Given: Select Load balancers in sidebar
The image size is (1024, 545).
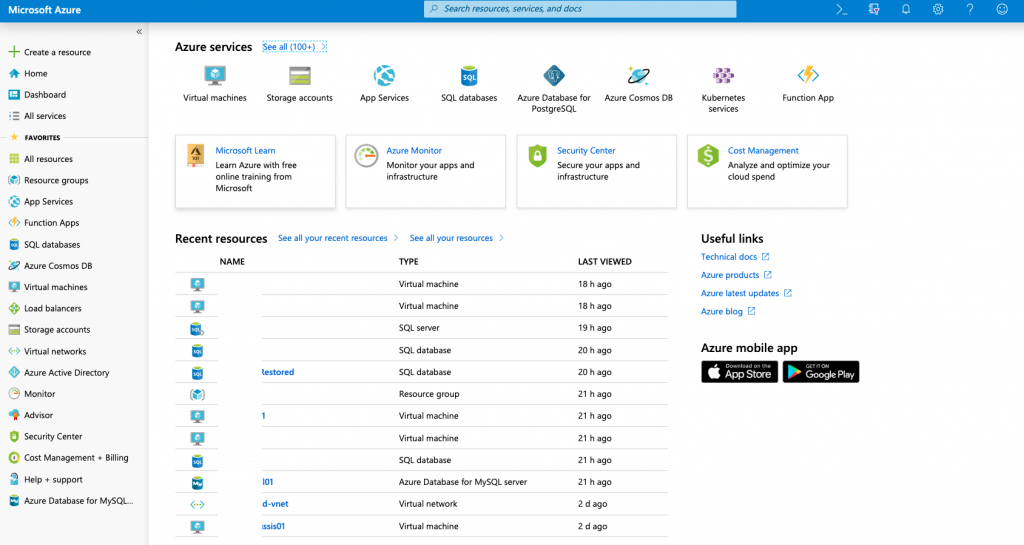Looking at the screenshot, I should tap(52, 308).
